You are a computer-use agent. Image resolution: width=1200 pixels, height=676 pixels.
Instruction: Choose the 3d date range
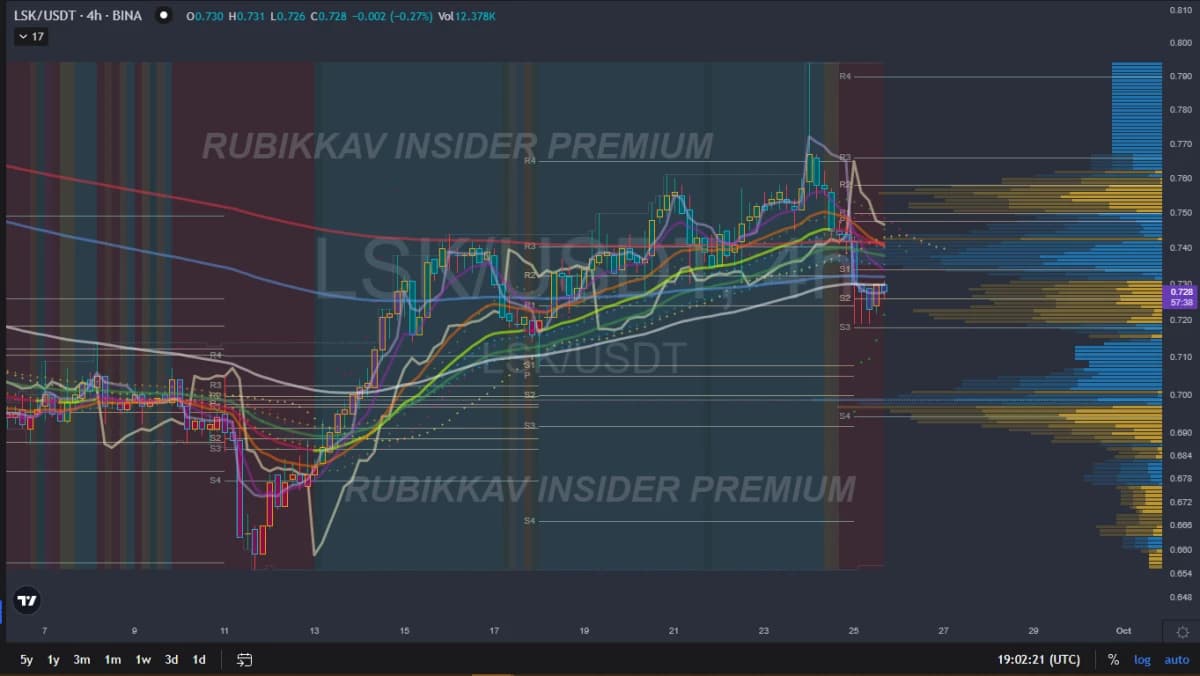click(x=171, y=660)
